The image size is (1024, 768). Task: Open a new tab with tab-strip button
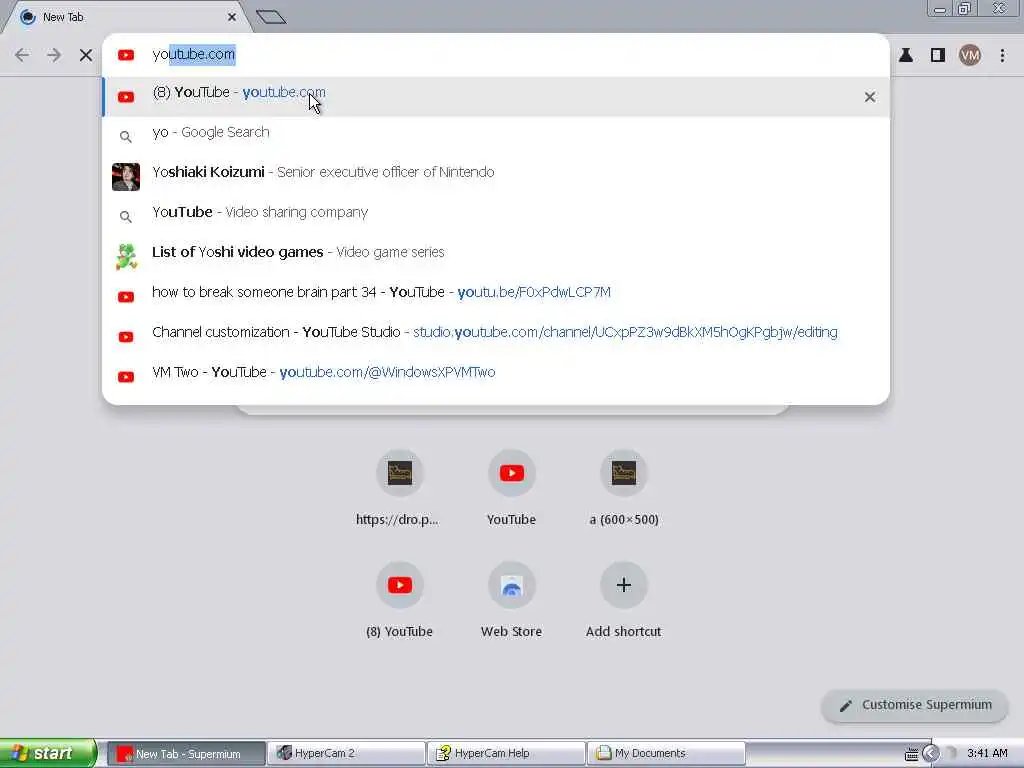(x=271, y=17)
